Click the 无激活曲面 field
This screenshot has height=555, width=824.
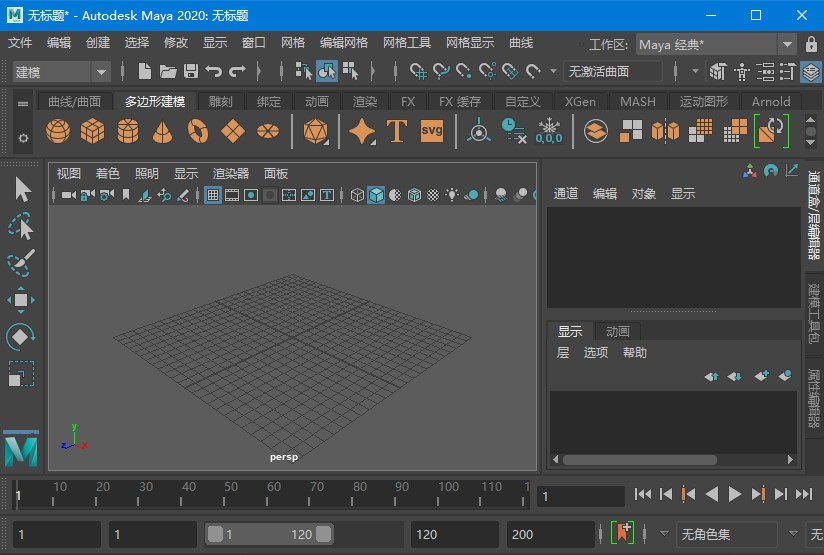(613, 71)
